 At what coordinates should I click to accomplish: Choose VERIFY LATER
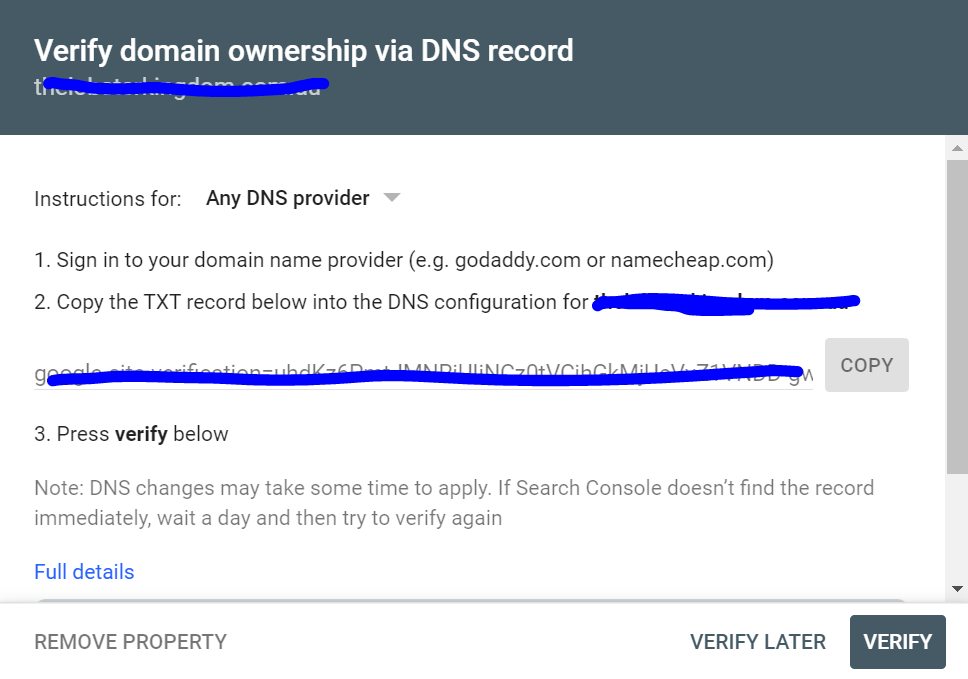click(x=758, y=642)
